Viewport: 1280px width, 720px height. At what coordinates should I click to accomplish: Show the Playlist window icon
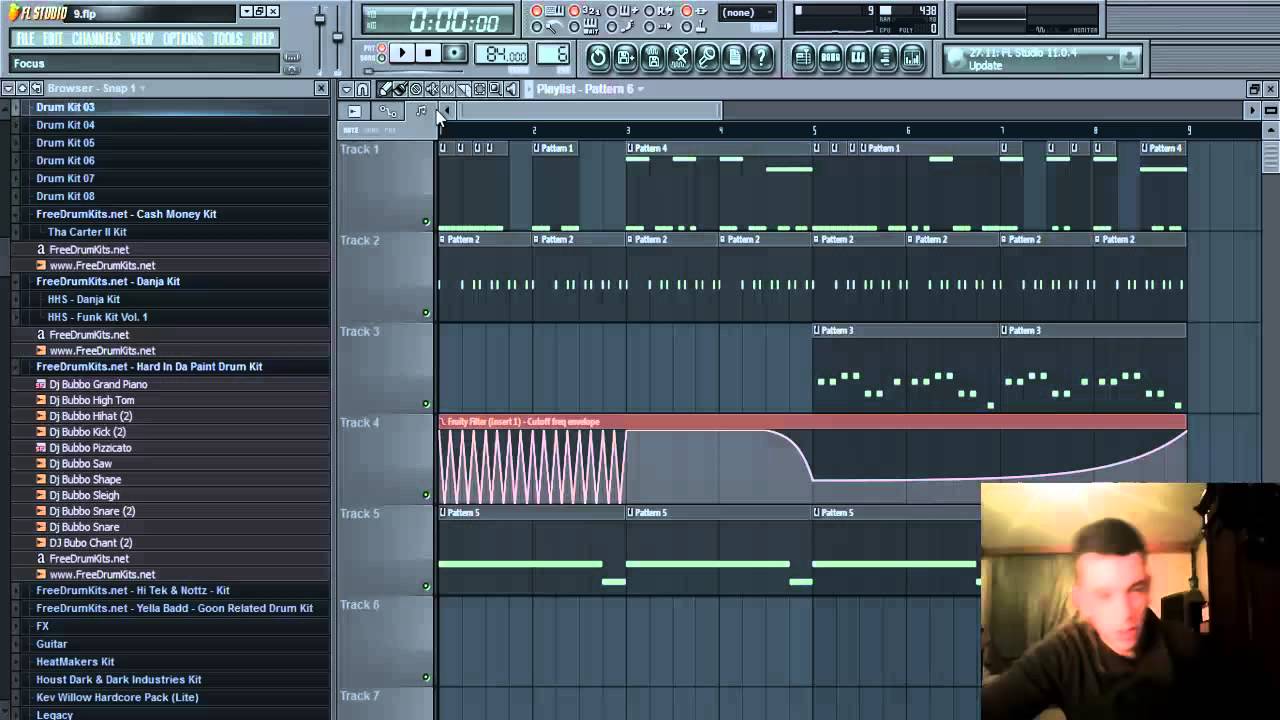tap(804, 58)
